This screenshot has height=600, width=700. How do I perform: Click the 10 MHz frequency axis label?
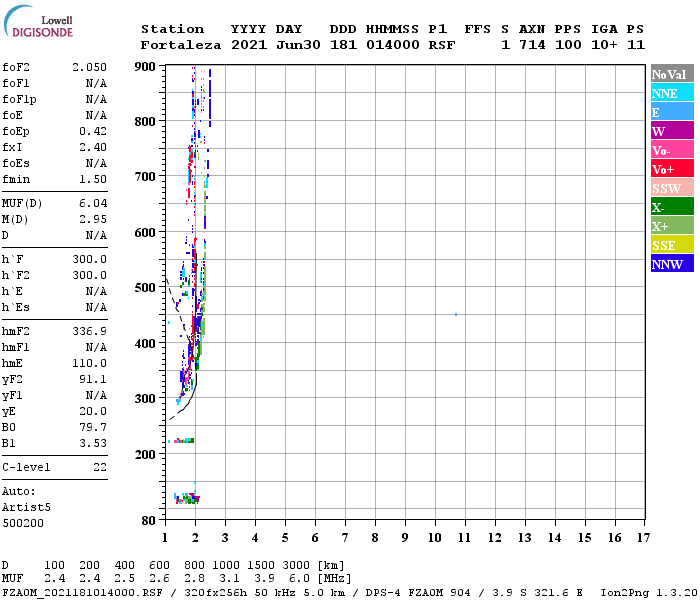[435, 538]
